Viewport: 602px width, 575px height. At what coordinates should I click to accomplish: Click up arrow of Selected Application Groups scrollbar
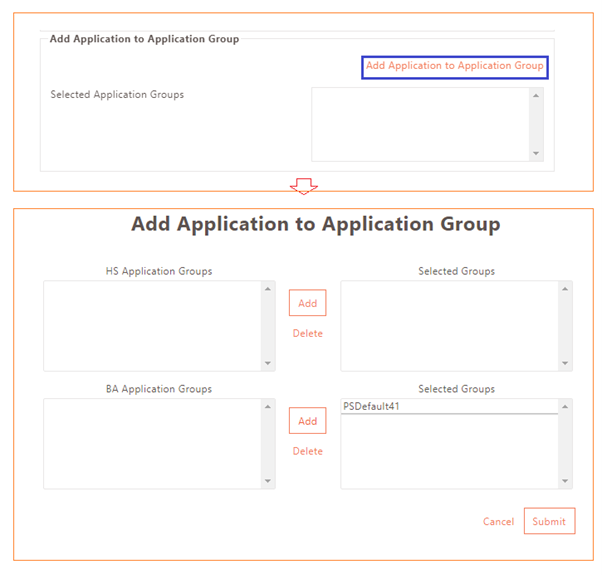click(536, 95)
